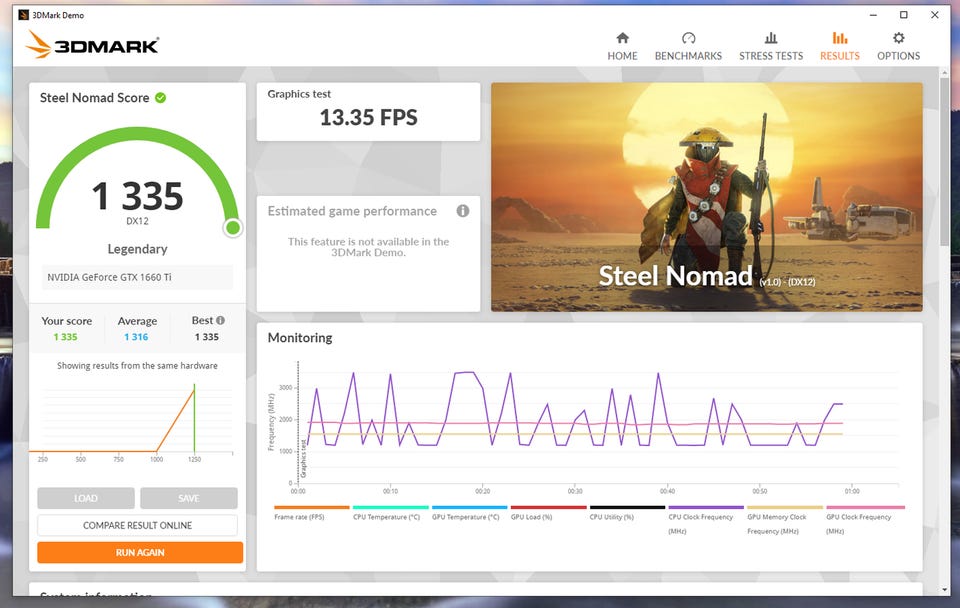Click the 00:30 mark on the monitoring timeline
The width and height of the screenshot is (960, 608).
pyautogui.click(x=575, y=491)
